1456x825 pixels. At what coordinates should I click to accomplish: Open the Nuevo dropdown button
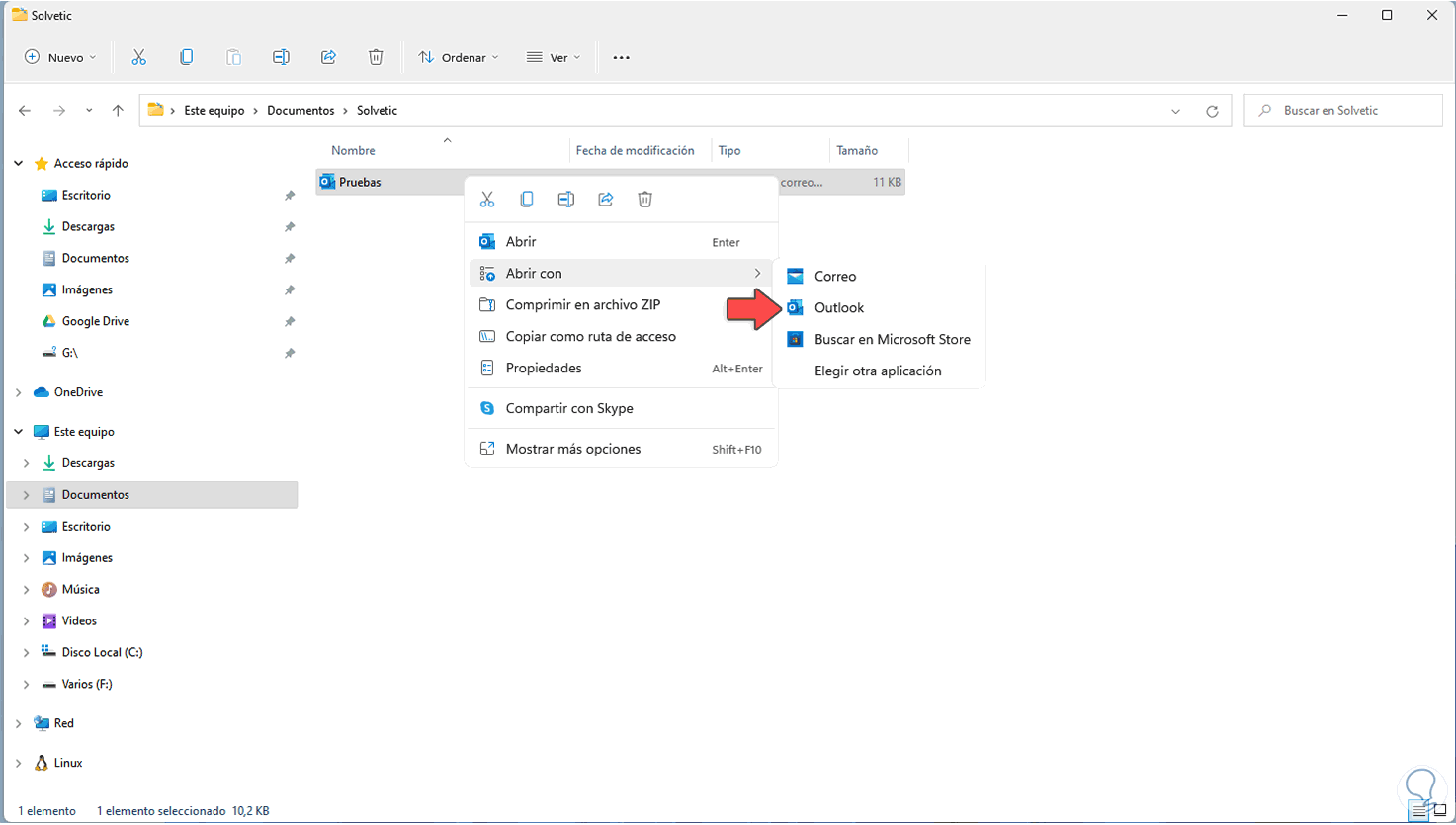coord(60,57)
